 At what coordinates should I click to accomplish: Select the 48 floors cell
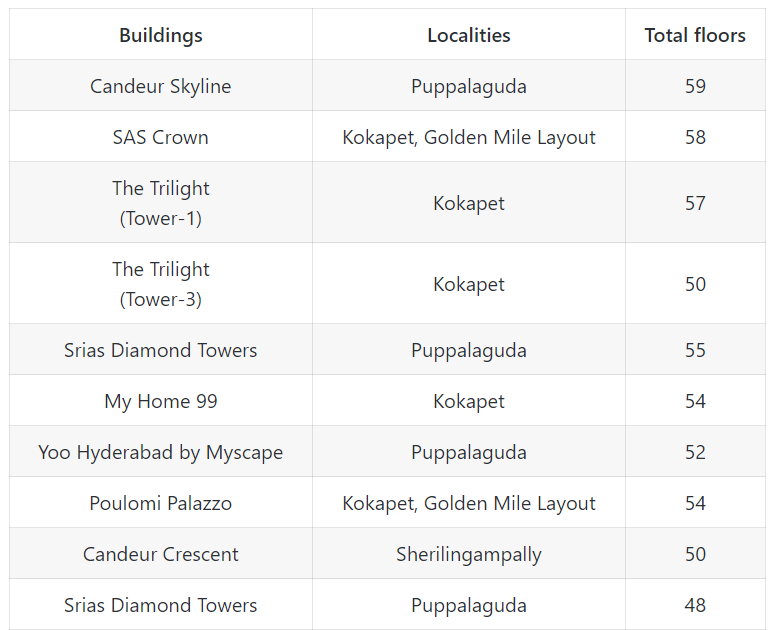(695, 605)
